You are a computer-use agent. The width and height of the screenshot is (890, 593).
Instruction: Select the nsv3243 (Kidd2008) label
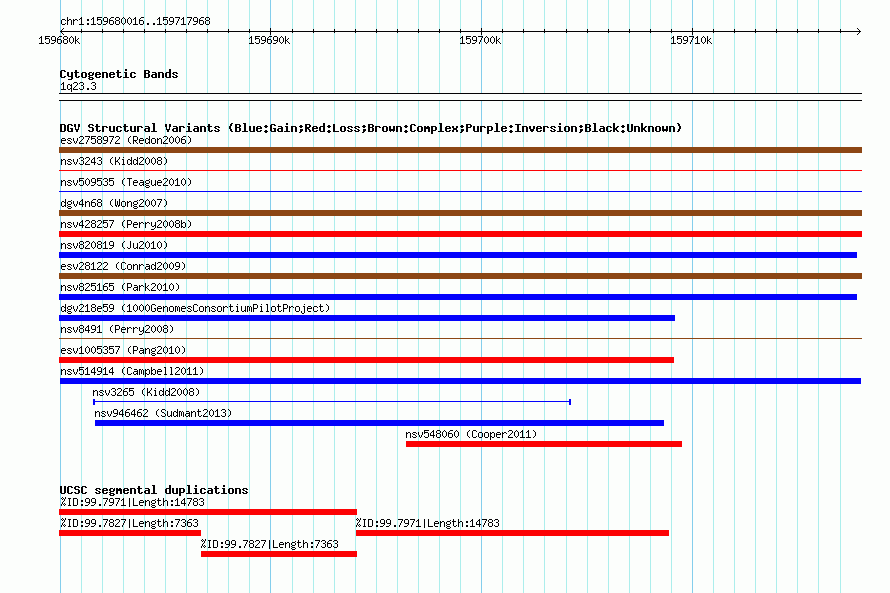tap(114, 161)
